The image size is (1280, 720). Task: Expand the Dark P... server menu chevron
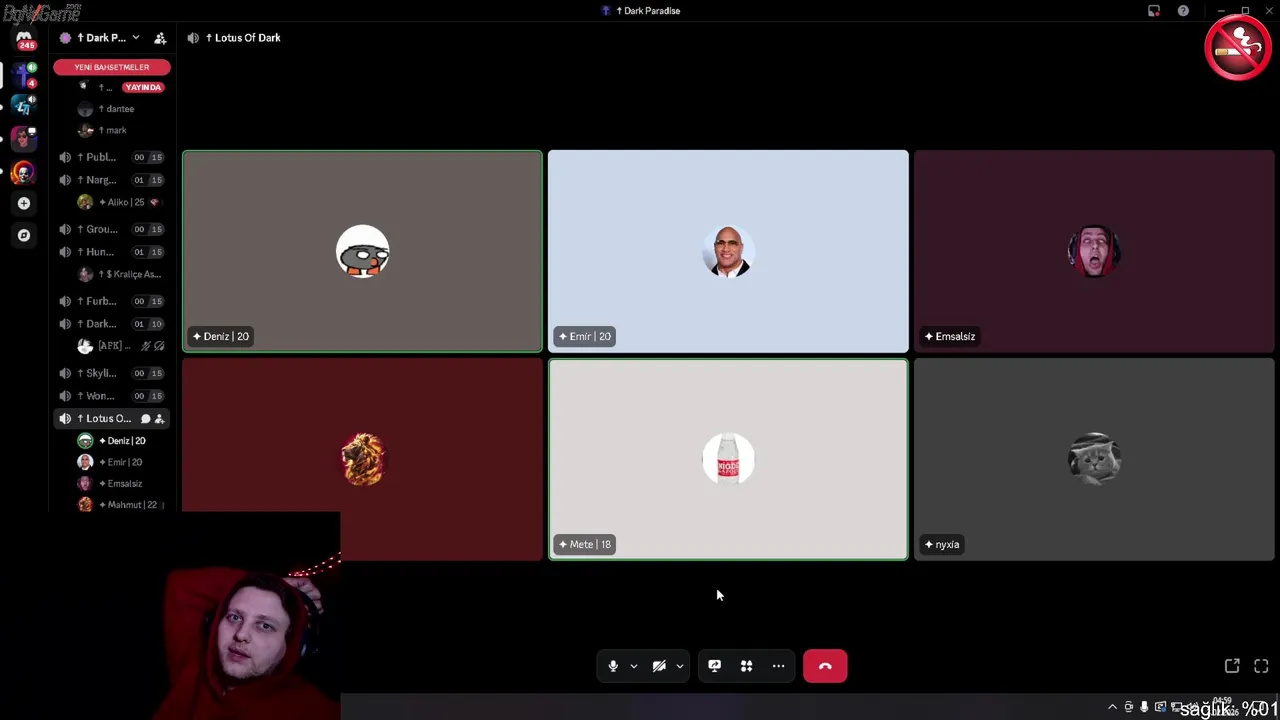pos(136,38)
